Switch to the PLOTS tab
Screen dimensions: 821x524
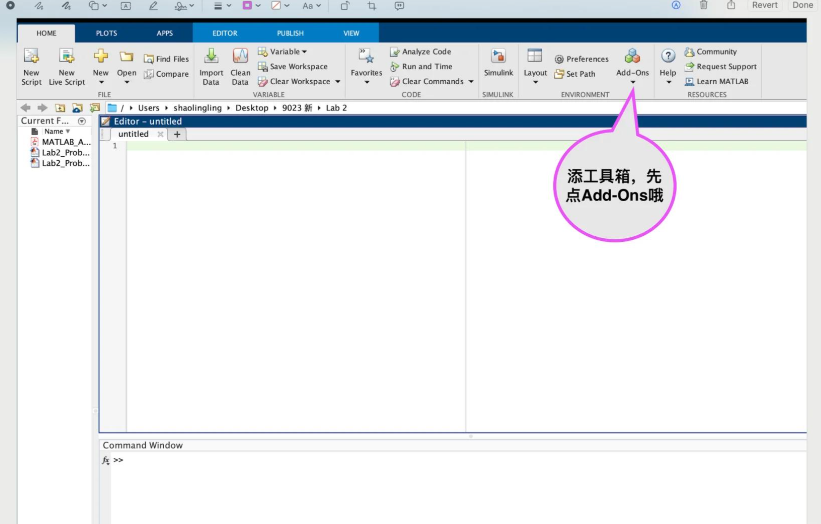pos(106,33)
